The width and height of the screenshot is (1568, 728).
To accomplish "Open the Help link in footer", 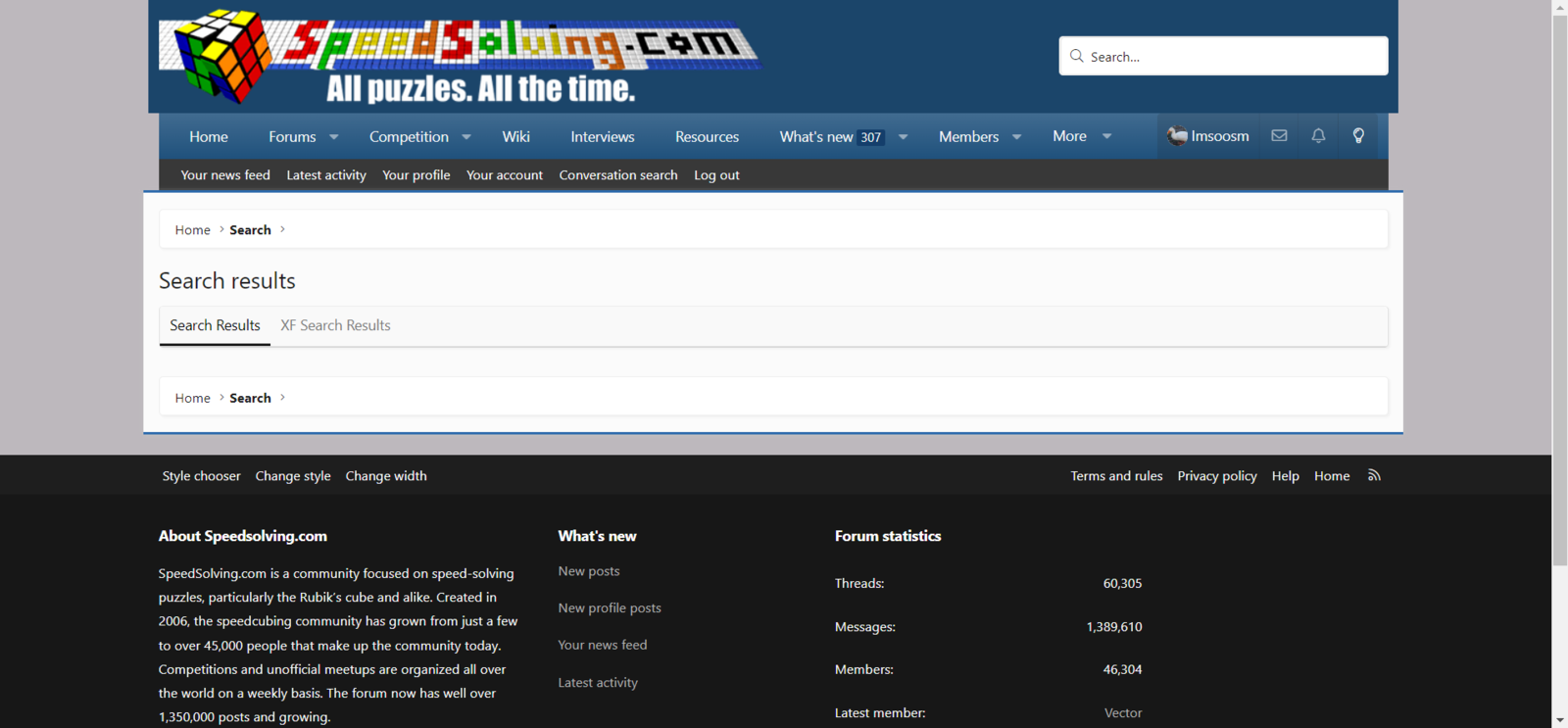I will (1285, 476).
